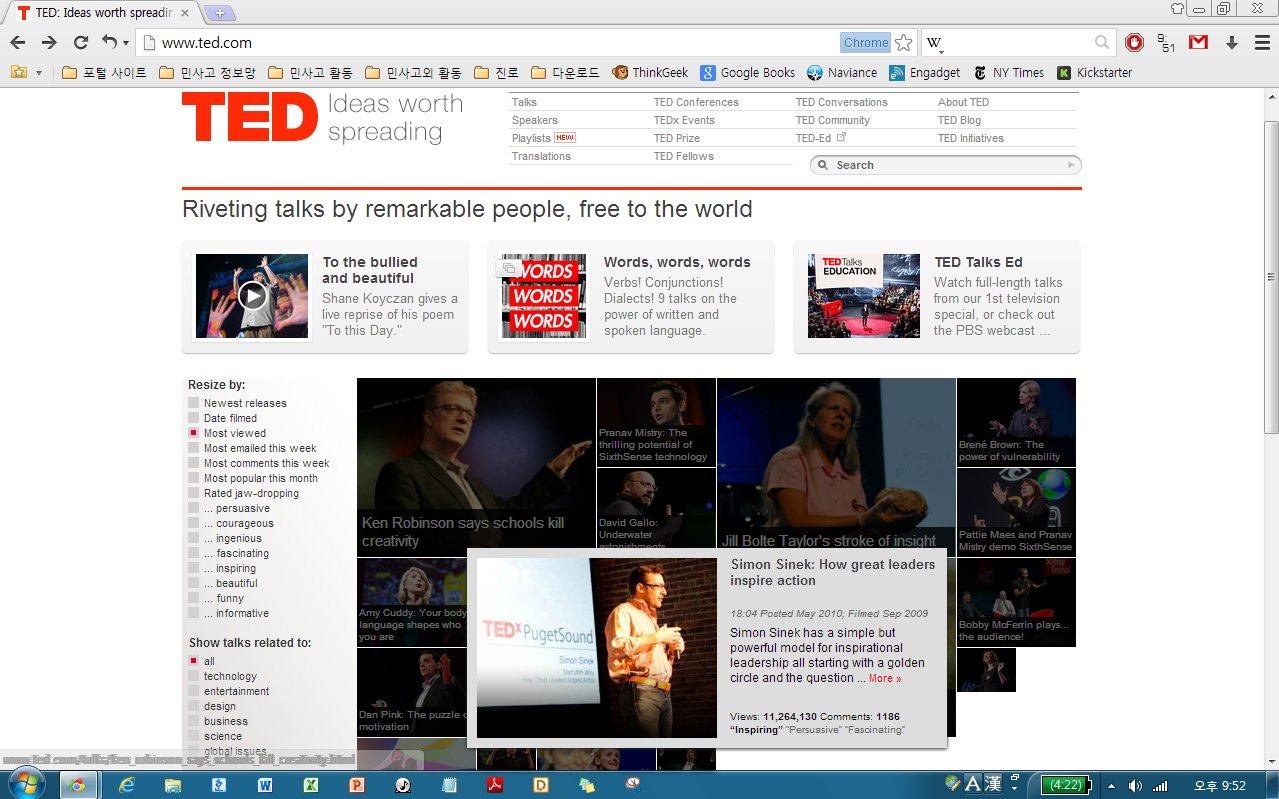Click the "More »" link in Simon Sinek popup
The height and width of the screenshot is (799, 1279).
pyautogui.click(x=886, y=677)
